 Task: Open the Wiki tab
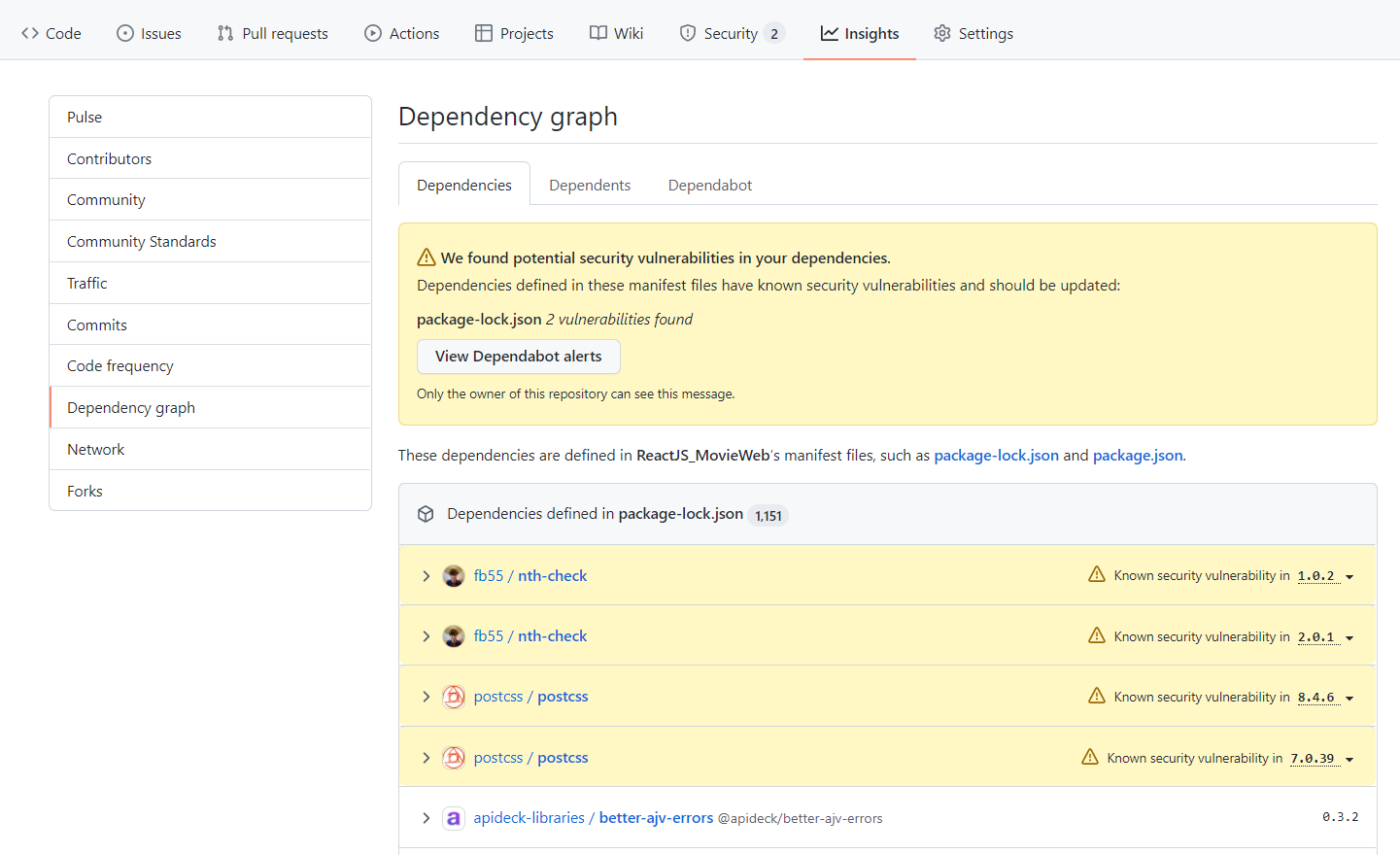617,33
